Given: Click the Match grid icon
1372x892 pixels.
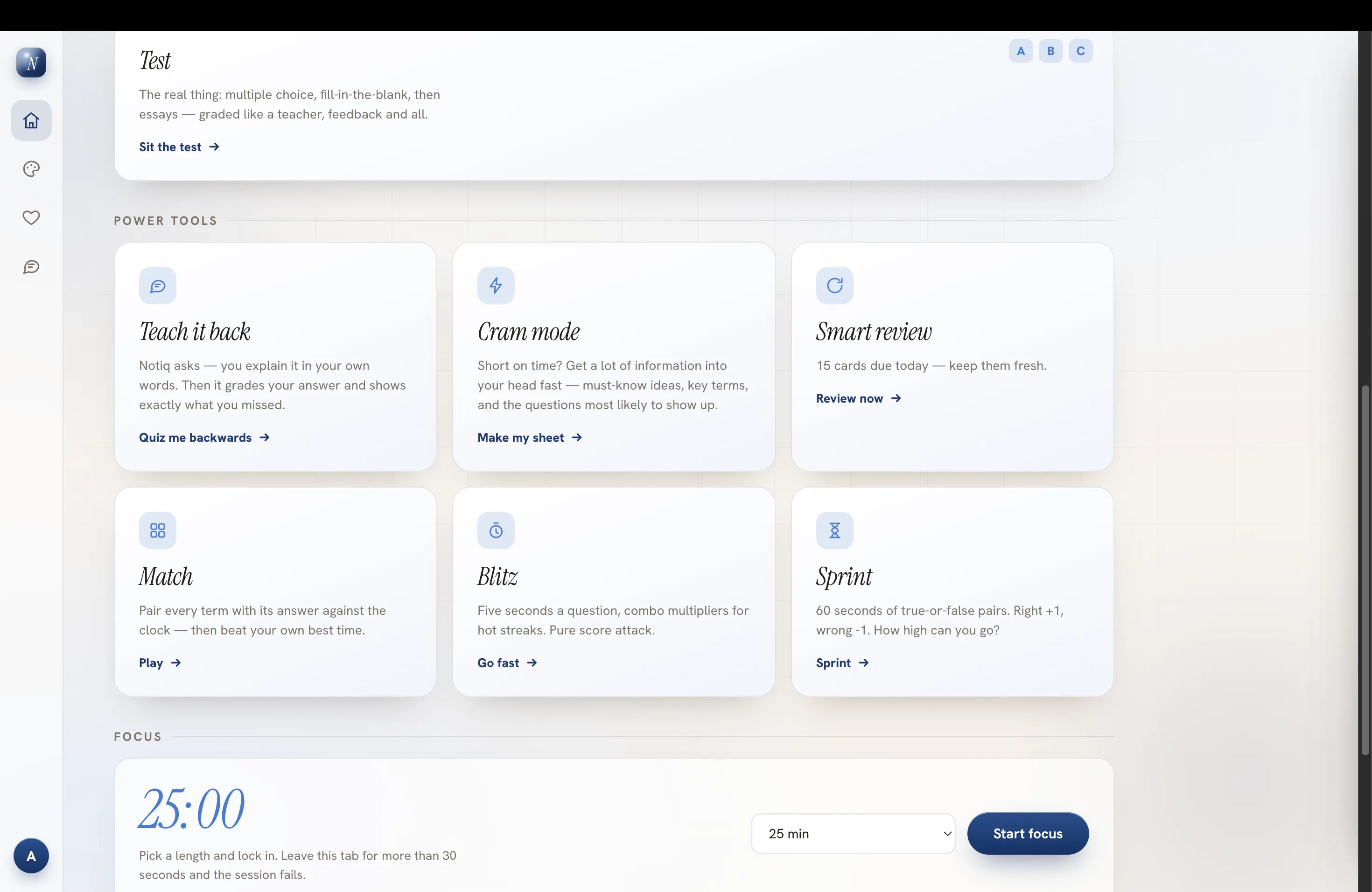Looking at the screenshot, I should (157, 530).
